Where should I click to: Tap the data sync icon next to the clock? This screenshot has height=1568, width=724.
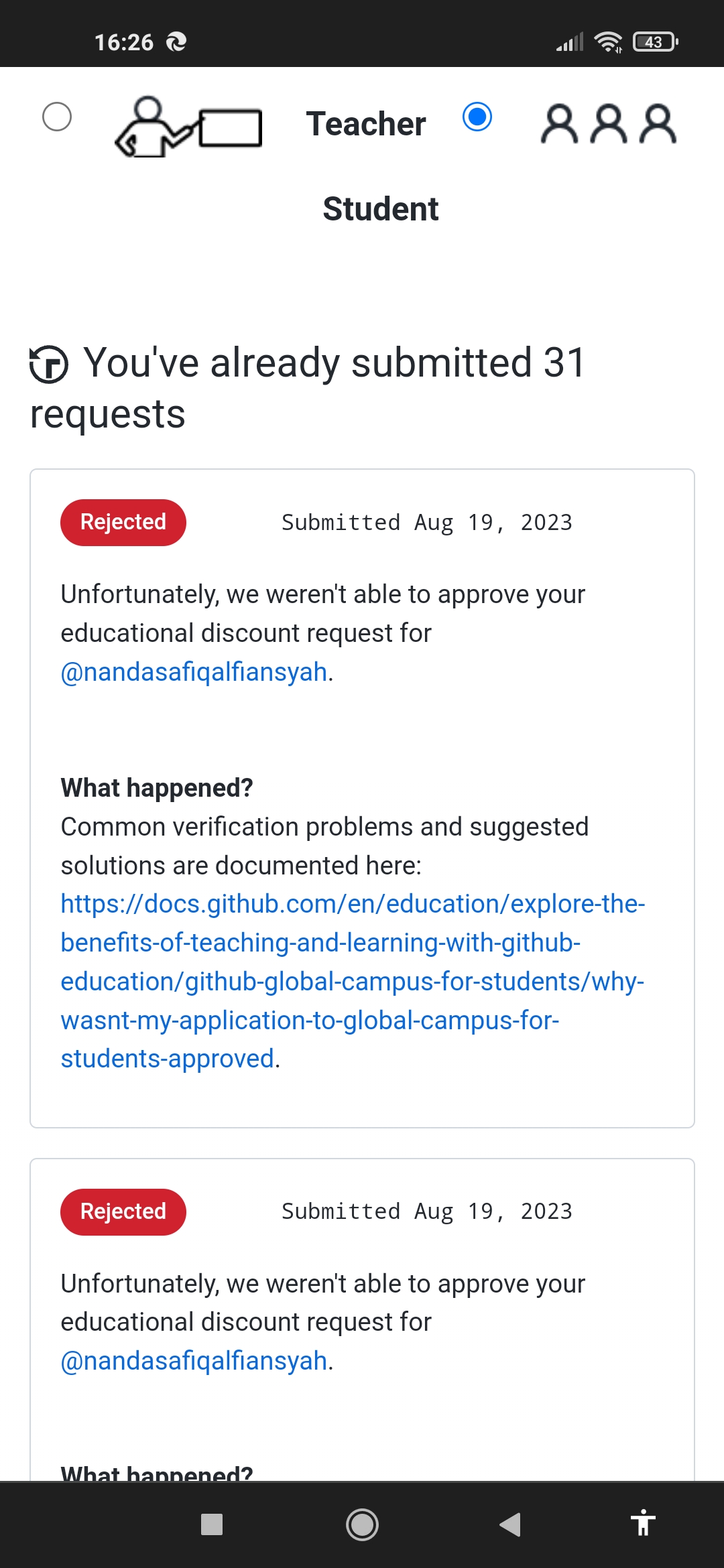click(176, 42)
